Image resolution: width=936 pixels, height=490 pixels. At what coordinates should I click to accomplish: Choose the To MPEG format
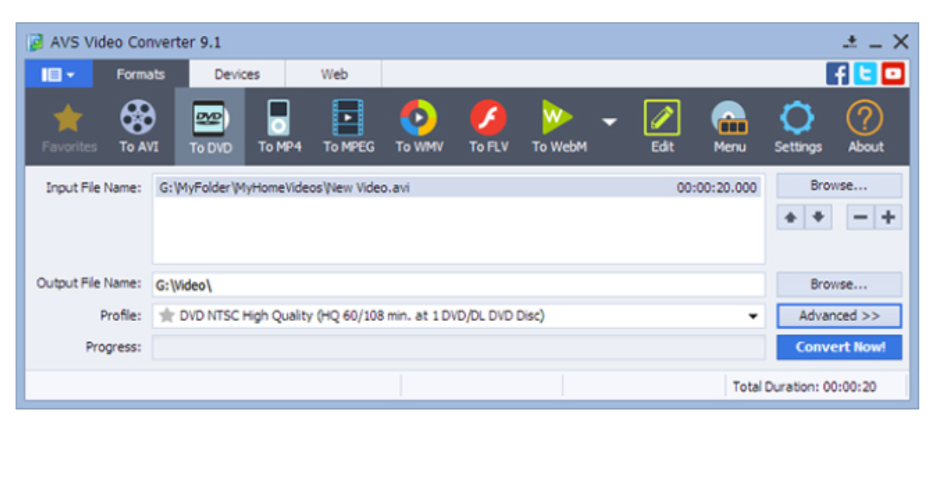pos(349,127)
